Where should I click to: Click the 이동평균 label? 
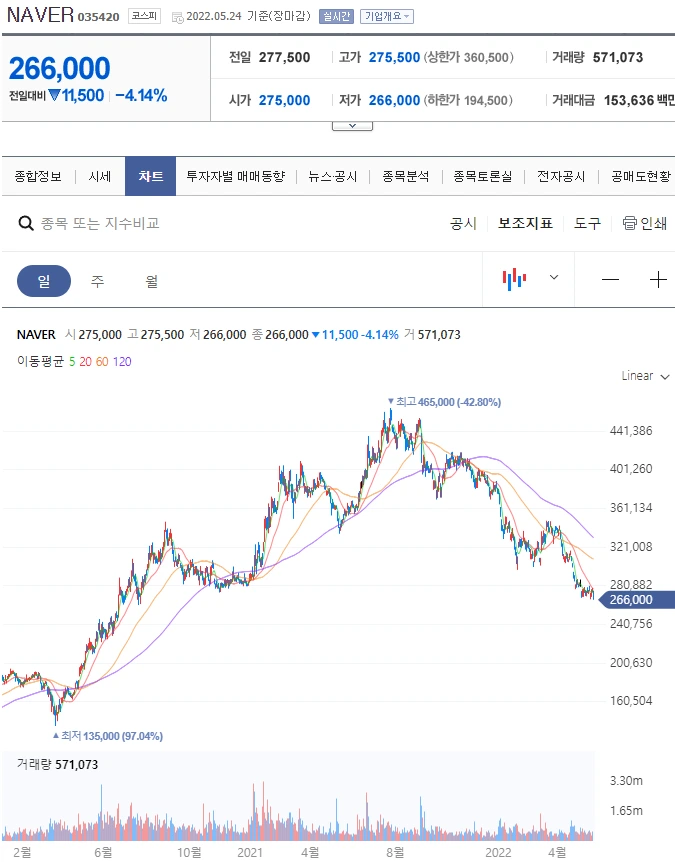[40, 361]
